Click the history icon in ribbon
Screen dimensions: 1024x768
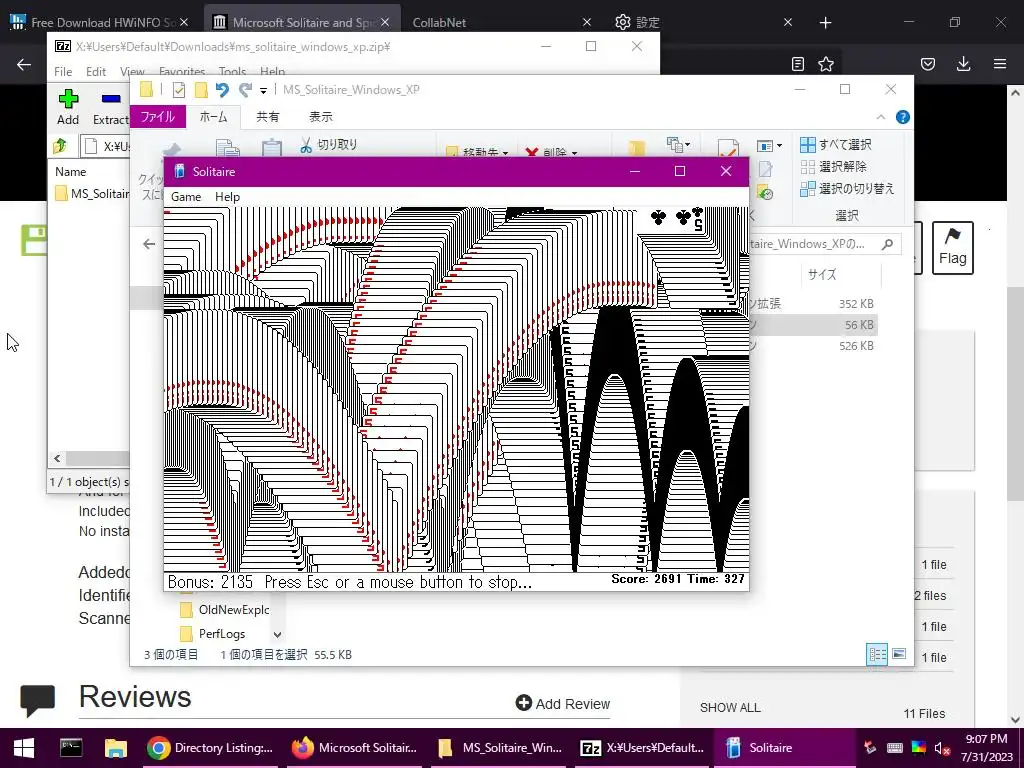(x=765, y=193)
